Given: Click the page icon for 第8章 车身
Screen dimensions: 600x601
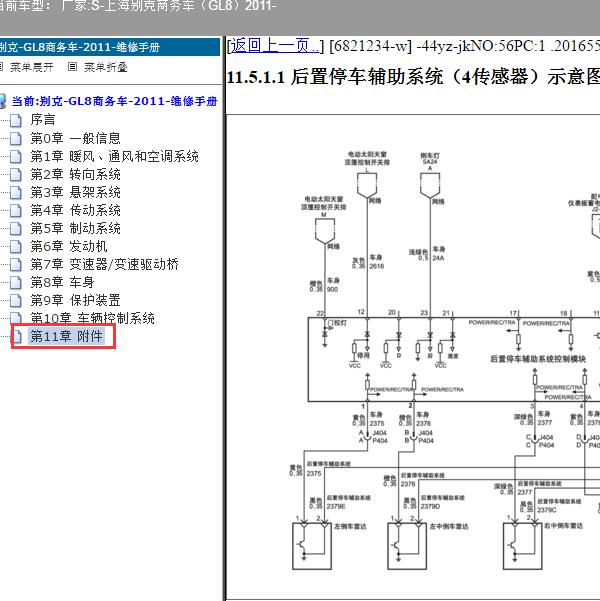Looking at the screenshot, I should (16, 282).
